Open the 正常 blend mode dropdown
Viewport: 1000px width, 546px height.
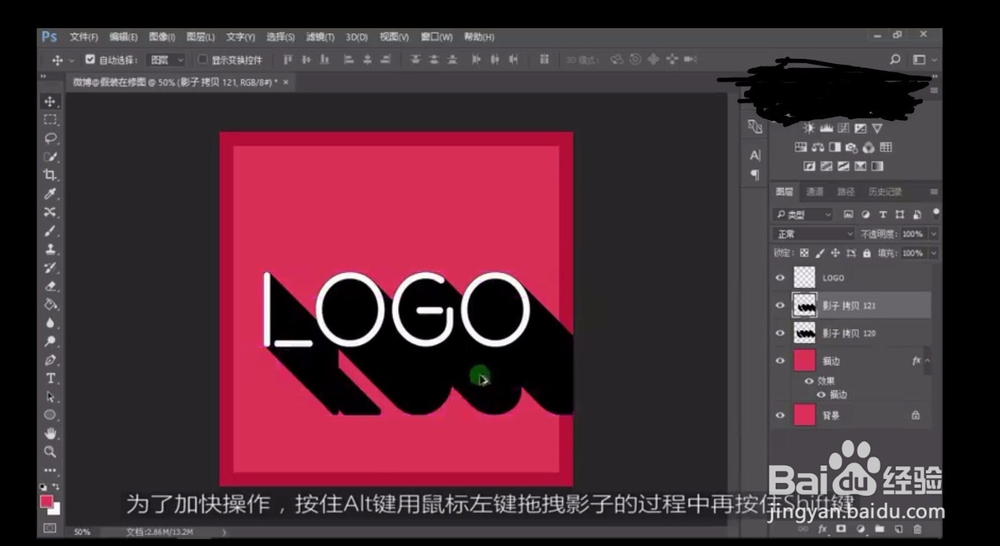pyautogui.click(x=813, y=234)
